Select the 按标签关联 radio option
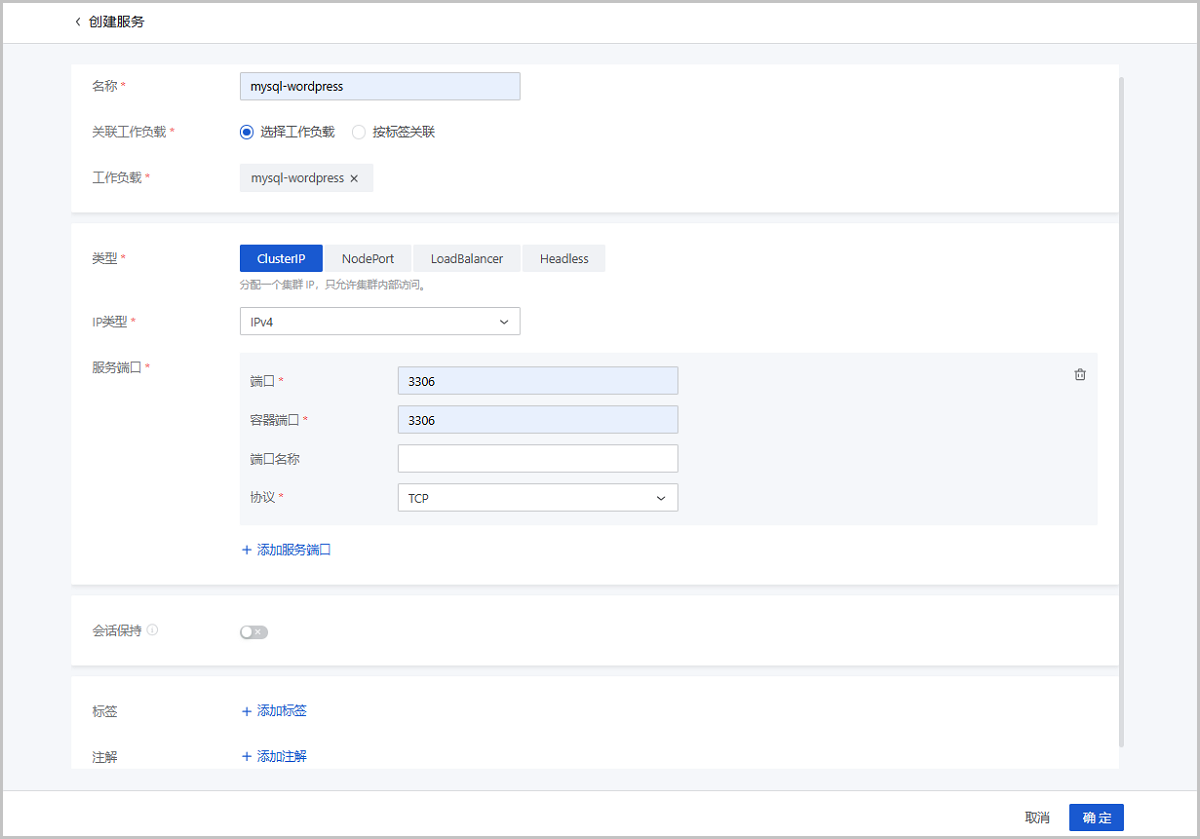The width and height of the screenshot is (1200, 839). 358,132
